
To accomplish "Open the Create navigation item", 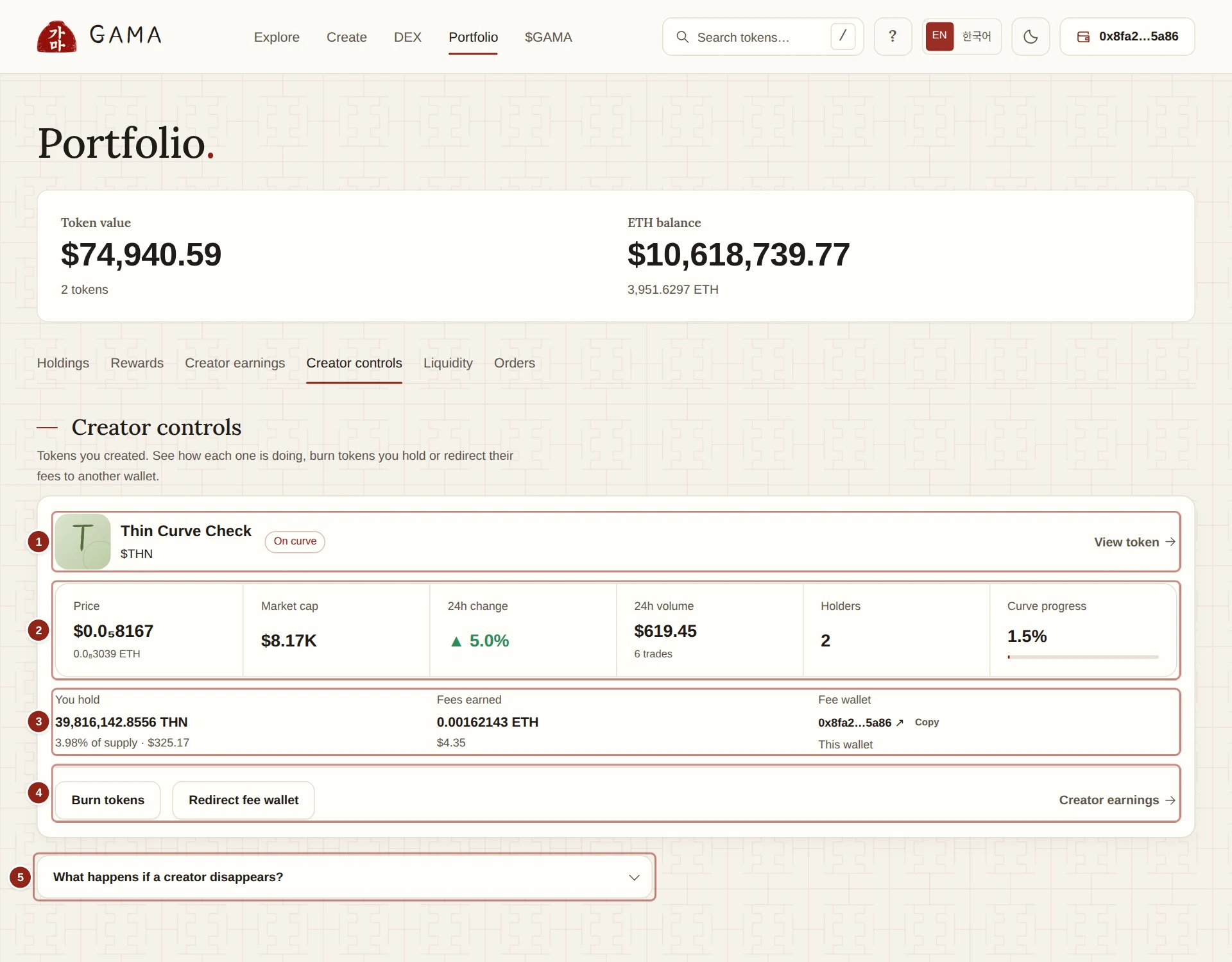I will 346,37.
